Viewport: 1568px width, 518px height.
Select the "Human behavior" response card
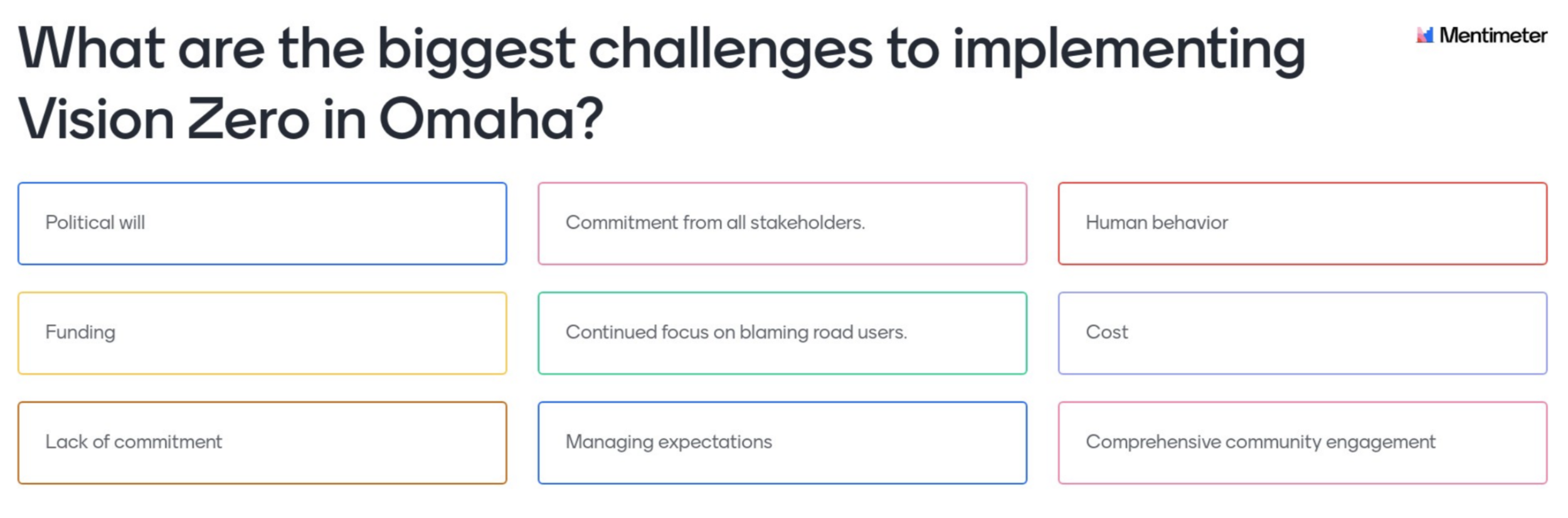click(x=1303, y=223)
